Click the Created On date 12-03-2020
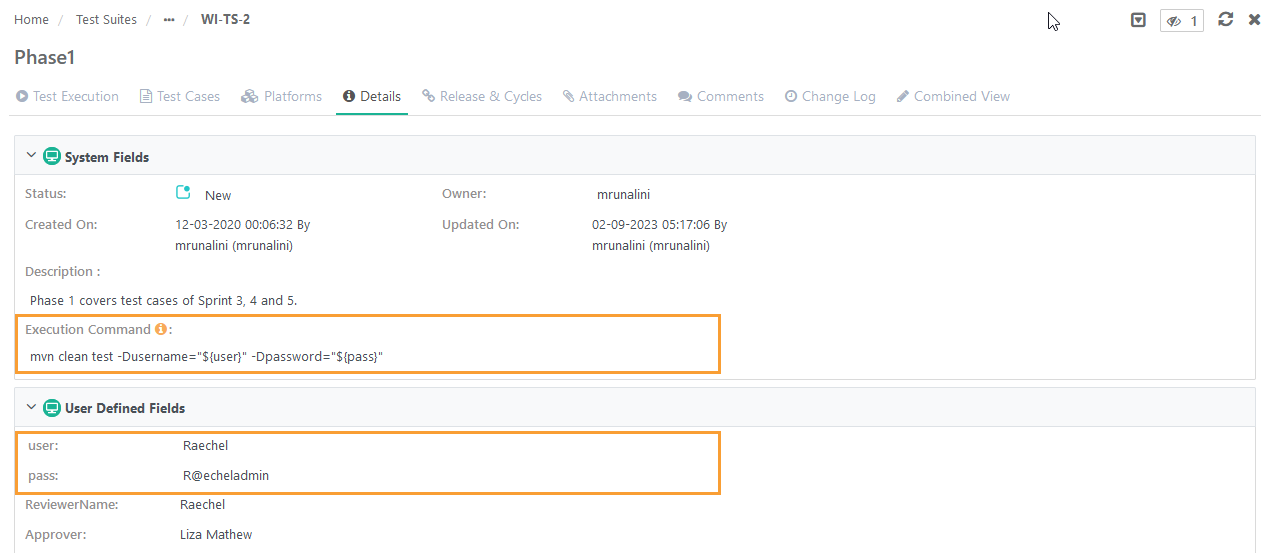1265x553 pixels. click(x=243, y=225)
